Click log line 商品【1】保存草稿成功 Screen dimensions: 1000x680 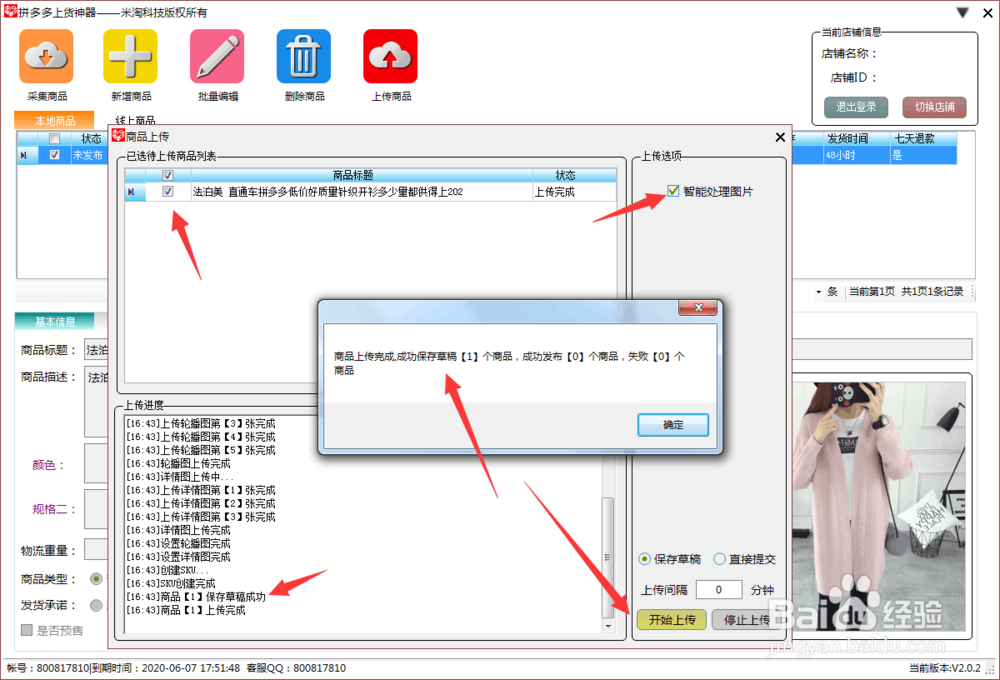click(196, 597)
